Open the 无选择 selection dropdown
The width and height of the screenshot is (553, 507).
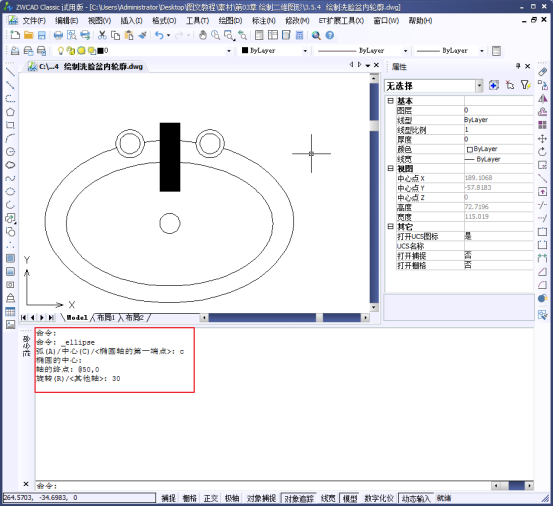click(x=479, y=86)
